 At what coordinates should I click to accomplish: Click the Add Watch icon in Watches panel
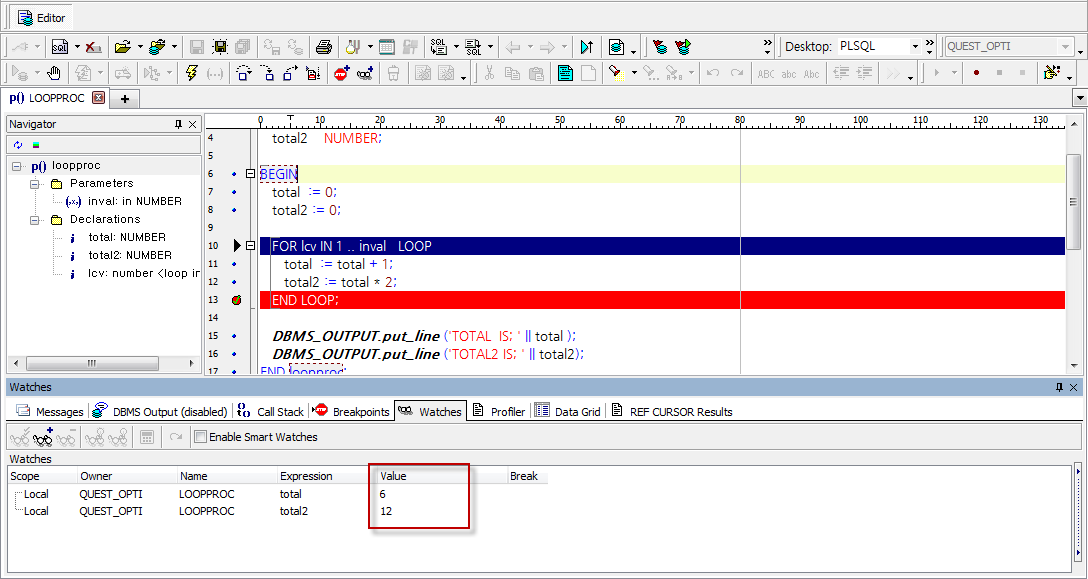click(43, 437)
